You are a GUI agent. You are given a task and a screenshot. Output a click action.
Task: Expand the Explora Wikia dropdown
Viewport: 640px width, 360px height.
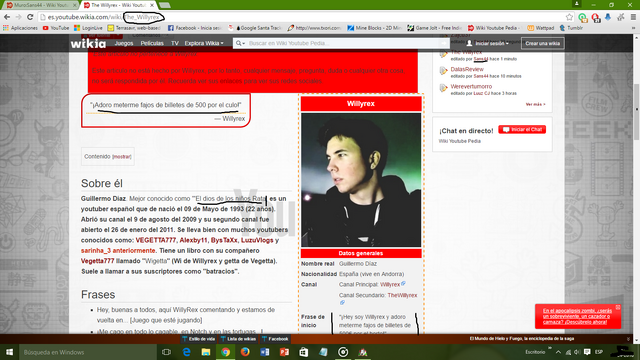[x=204, y=43]
